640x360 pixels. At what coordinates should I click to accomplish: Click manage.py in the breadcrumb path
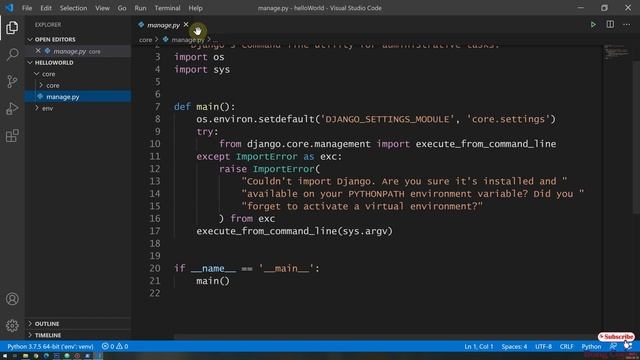pyautogui.click(x=187, y=40)
